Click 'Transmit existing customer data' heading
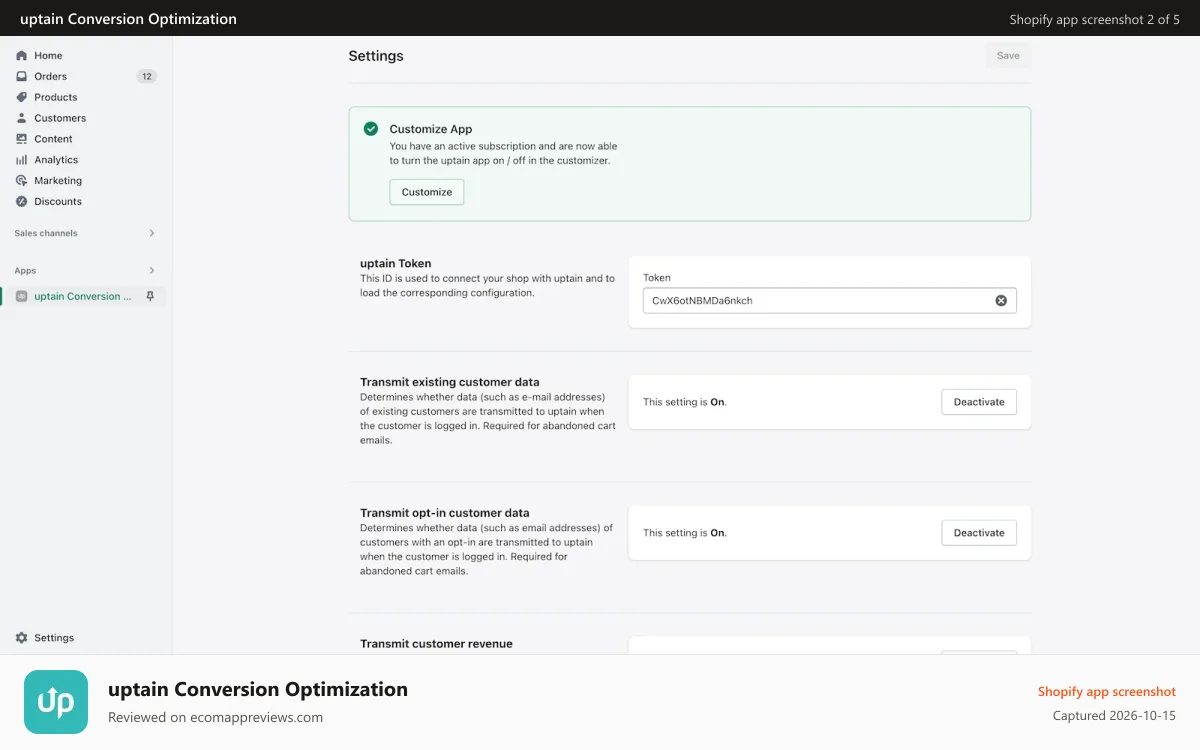This screenshot has width=1200, height=750. pos(450,382)
